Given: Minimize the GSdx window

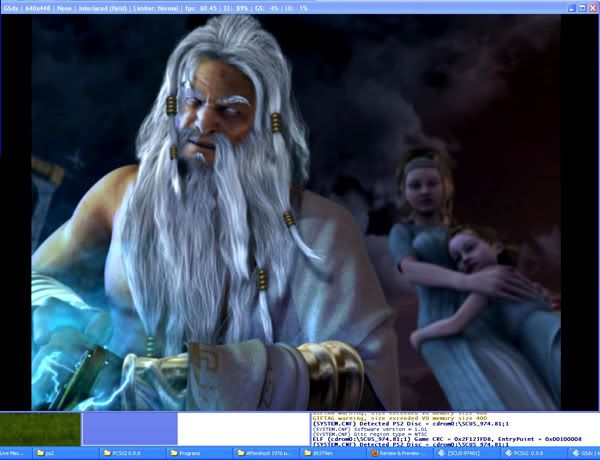Looking at the screenshot, I should click(572, 8).
